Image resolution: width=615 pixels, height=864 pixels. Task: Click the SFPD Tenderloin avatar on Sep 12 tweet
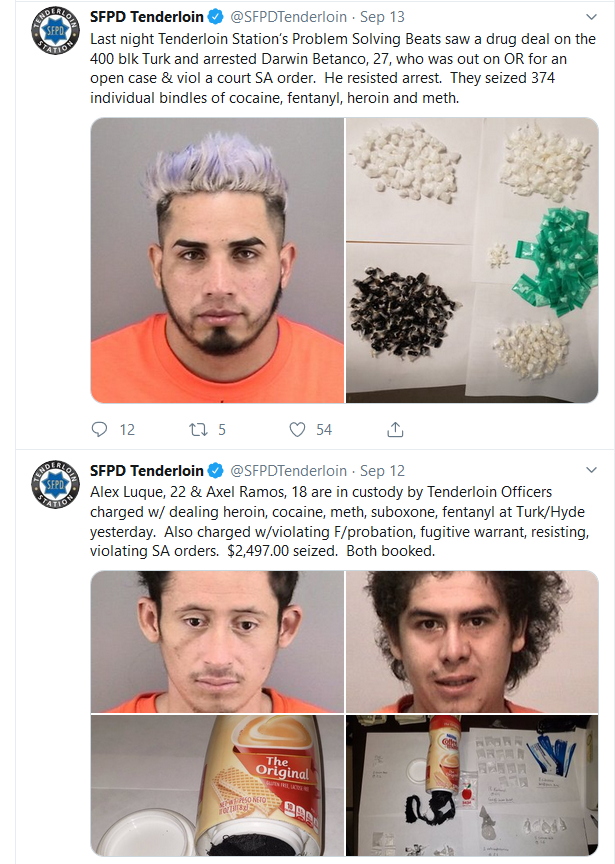[55, 484]
